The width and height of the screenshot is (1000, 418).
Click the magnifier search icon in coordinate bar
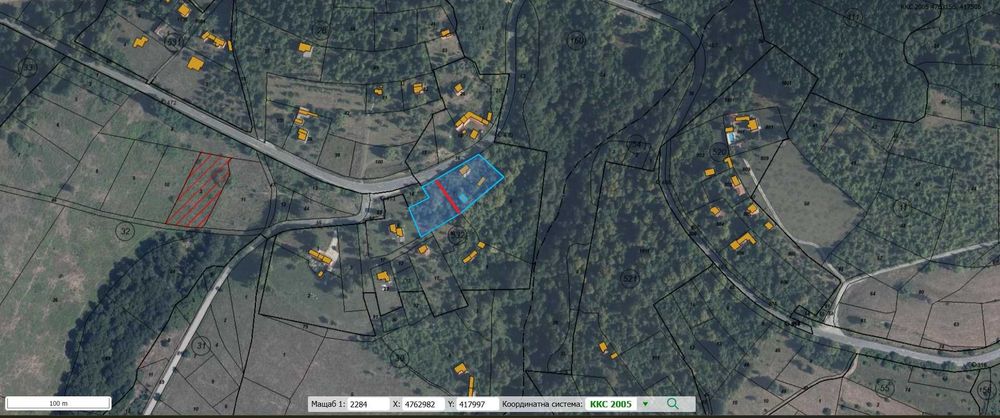tap(672, 403)
